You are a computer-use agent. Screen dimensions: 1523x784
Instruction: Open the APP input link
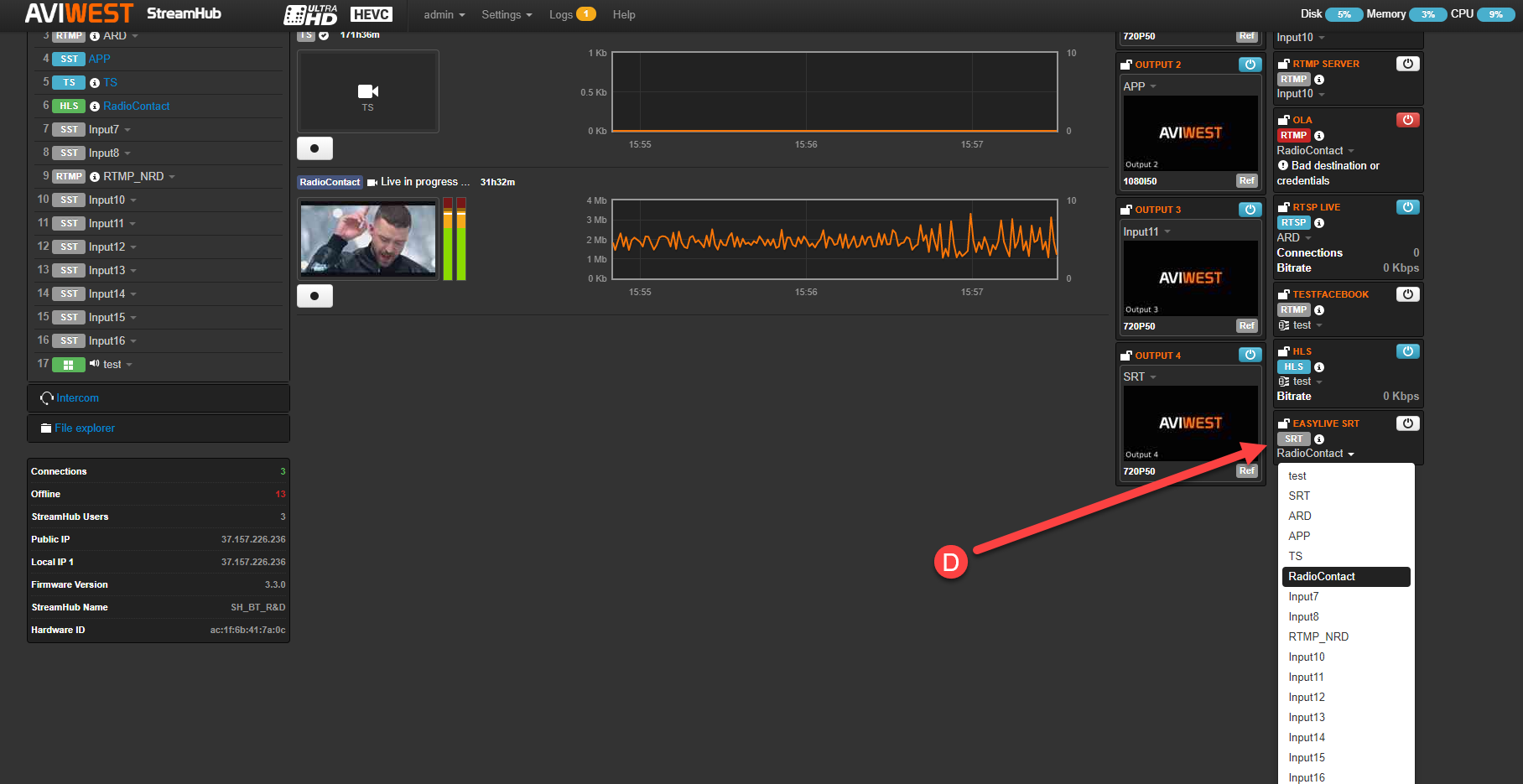[100, 60]
